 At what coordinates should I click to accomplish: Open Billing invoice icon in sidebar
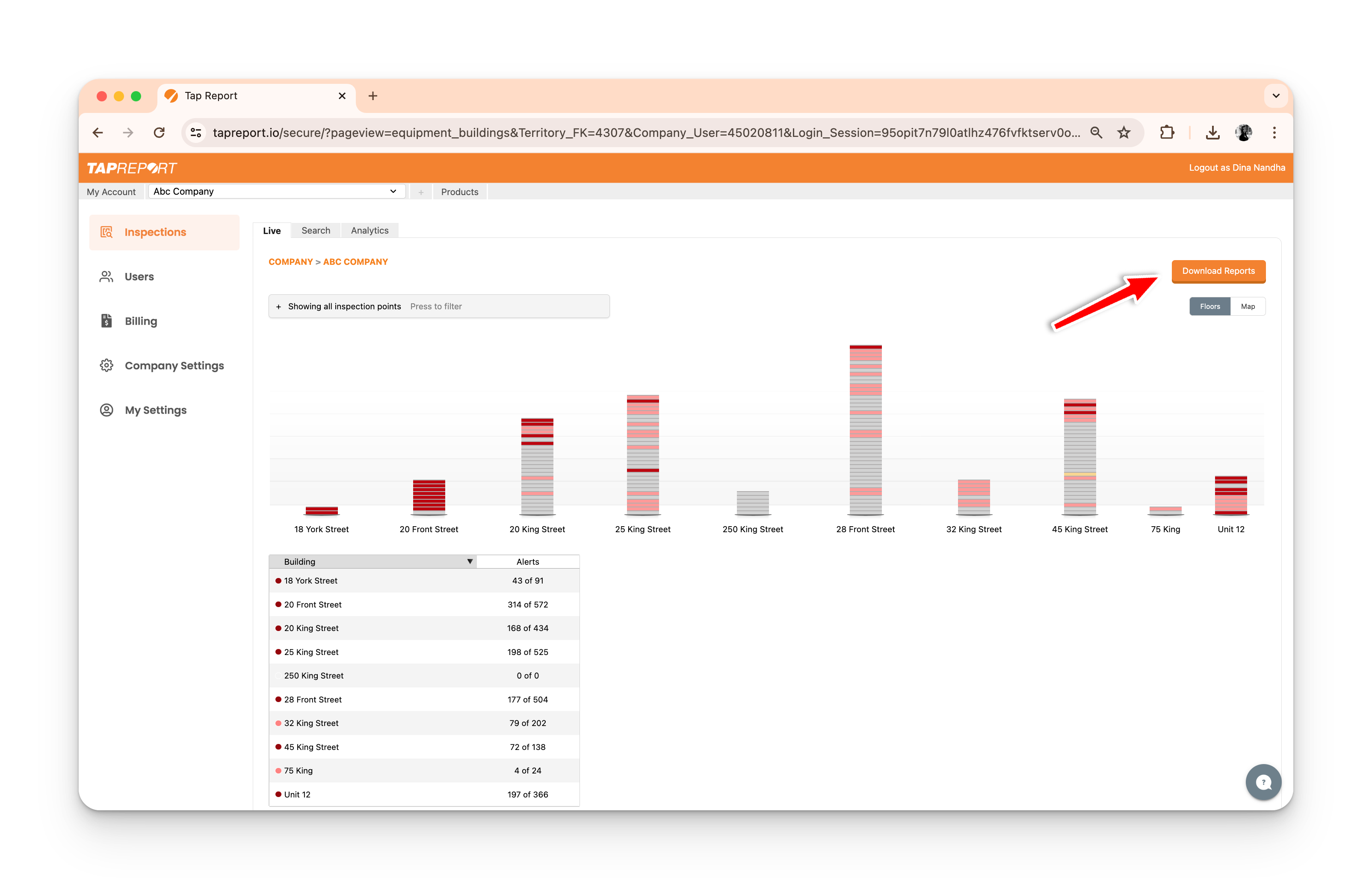106,321
